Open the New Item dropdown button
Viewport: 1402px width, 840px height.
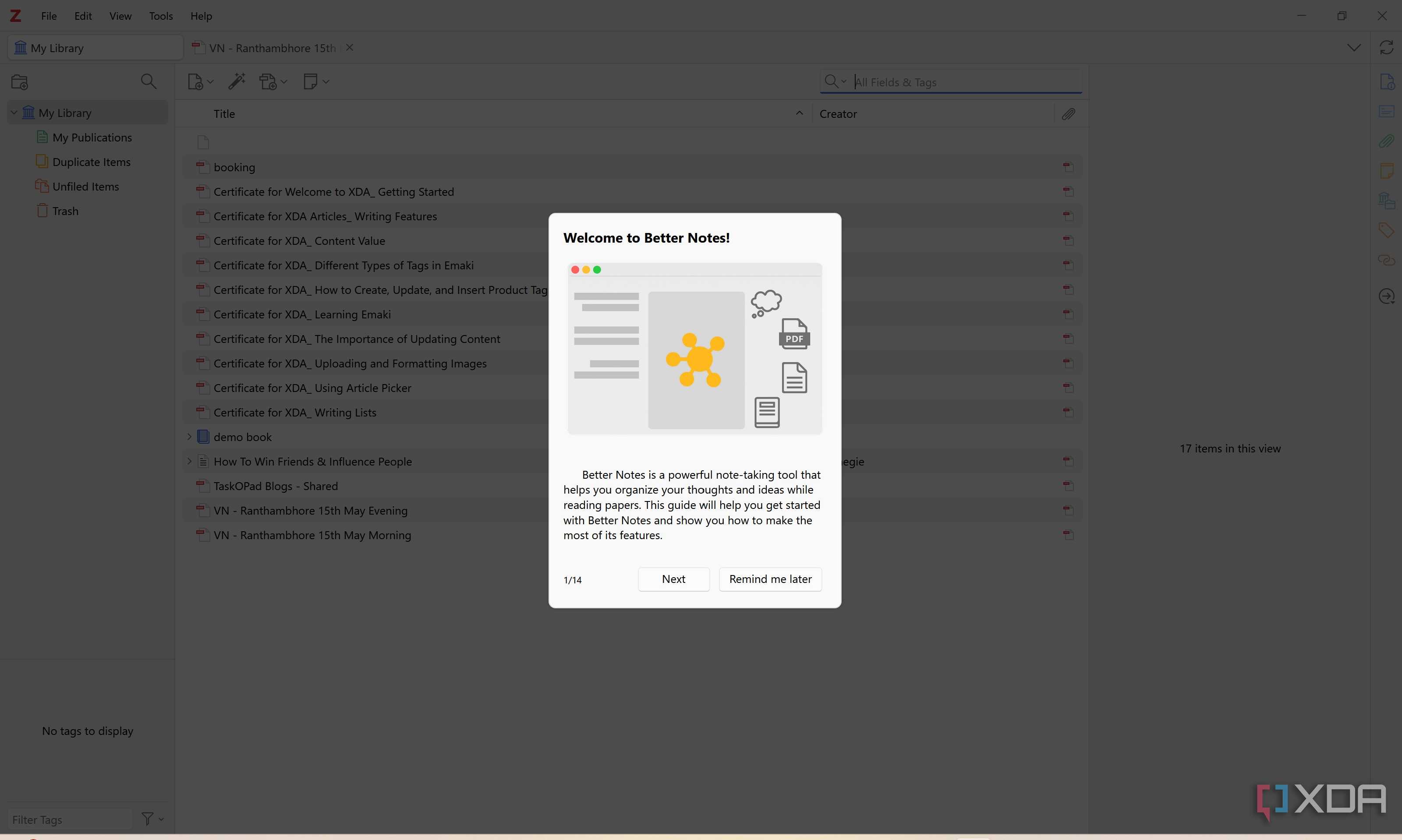(x=201, y=81)
